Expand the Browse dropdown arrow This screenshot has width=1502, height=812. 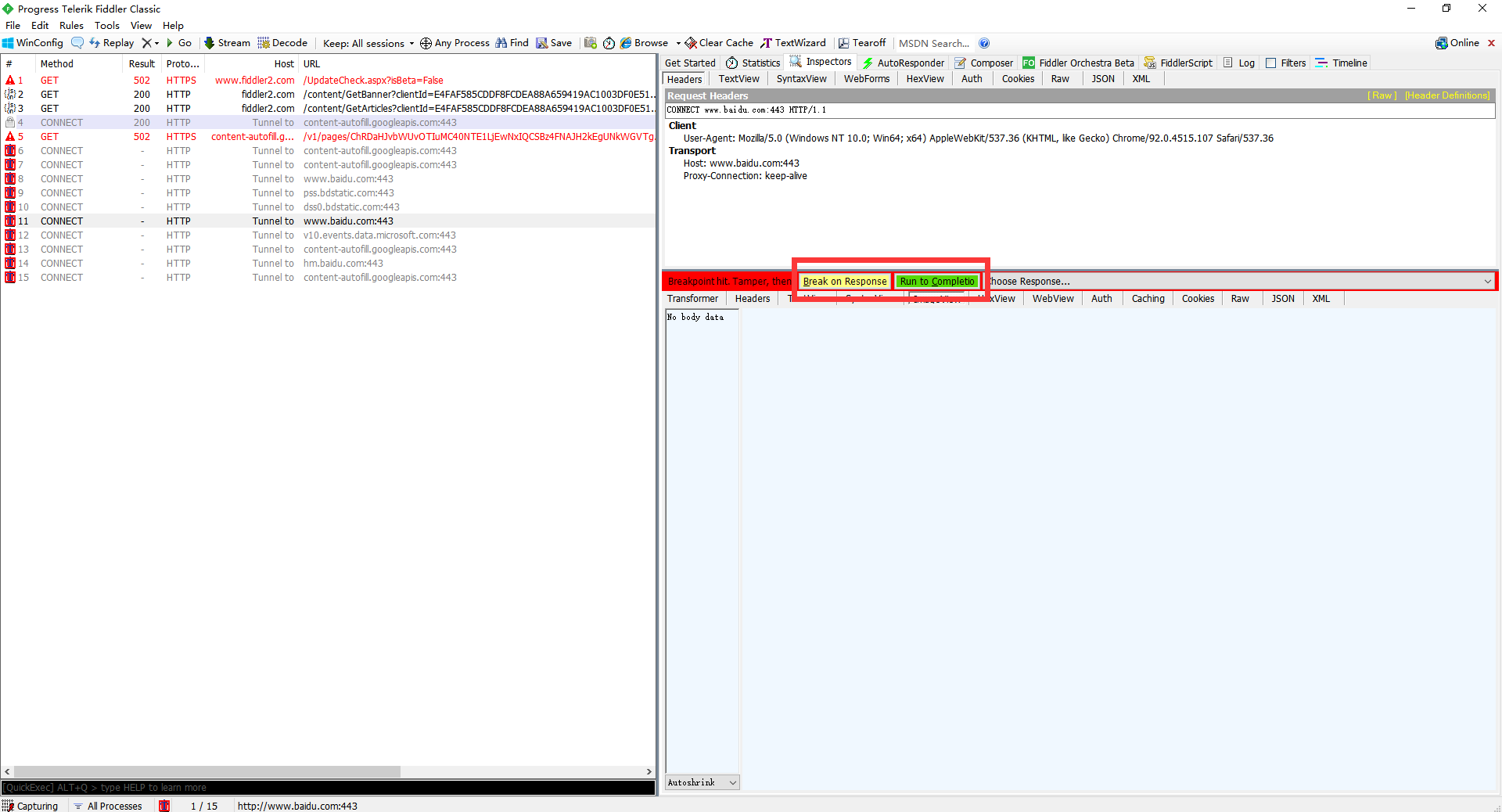[678, 43]
